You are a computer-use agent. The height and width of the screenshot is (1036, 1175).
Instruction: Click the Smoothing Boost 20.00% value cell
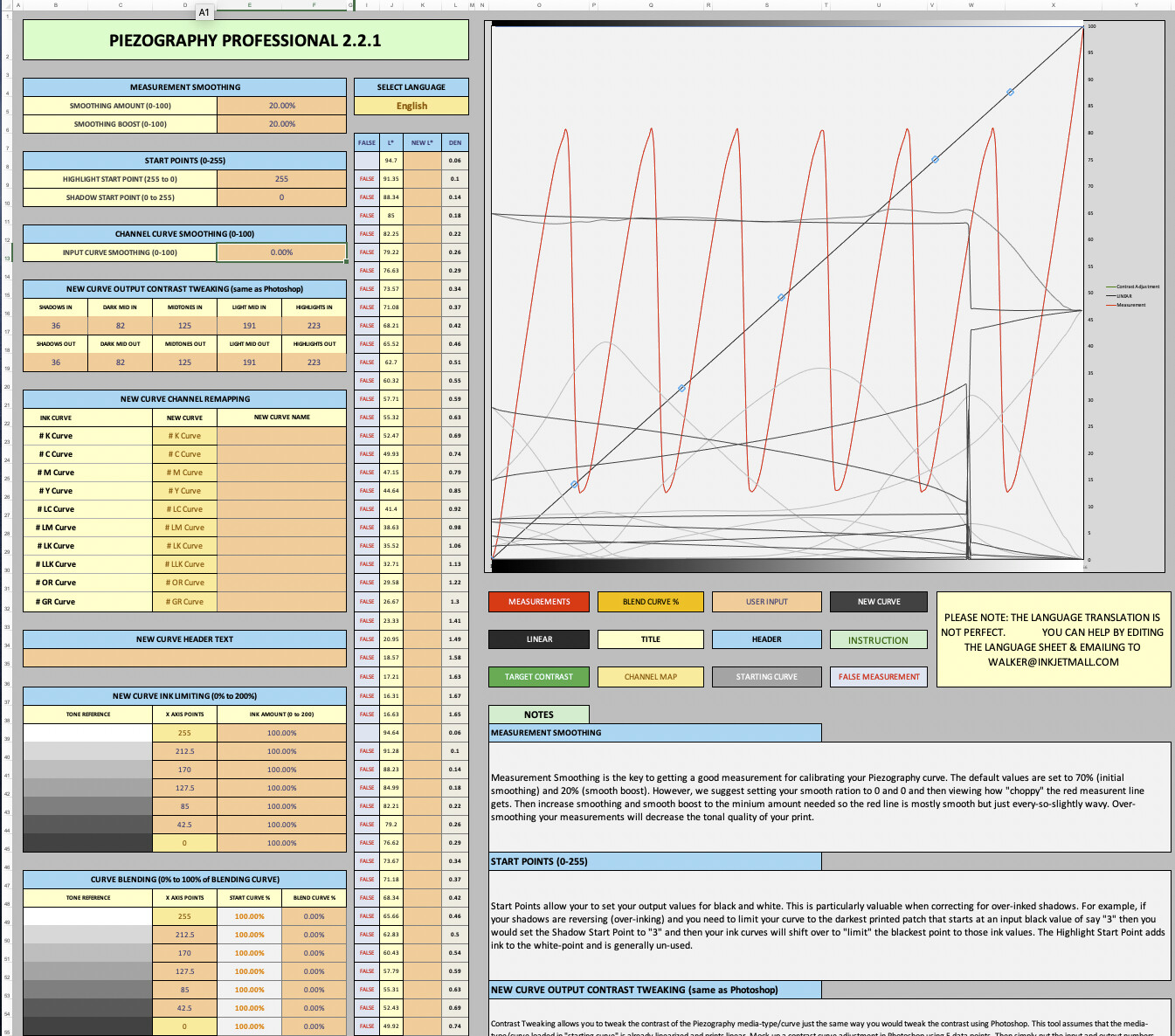pyautogui.click(x=281, y=124)
